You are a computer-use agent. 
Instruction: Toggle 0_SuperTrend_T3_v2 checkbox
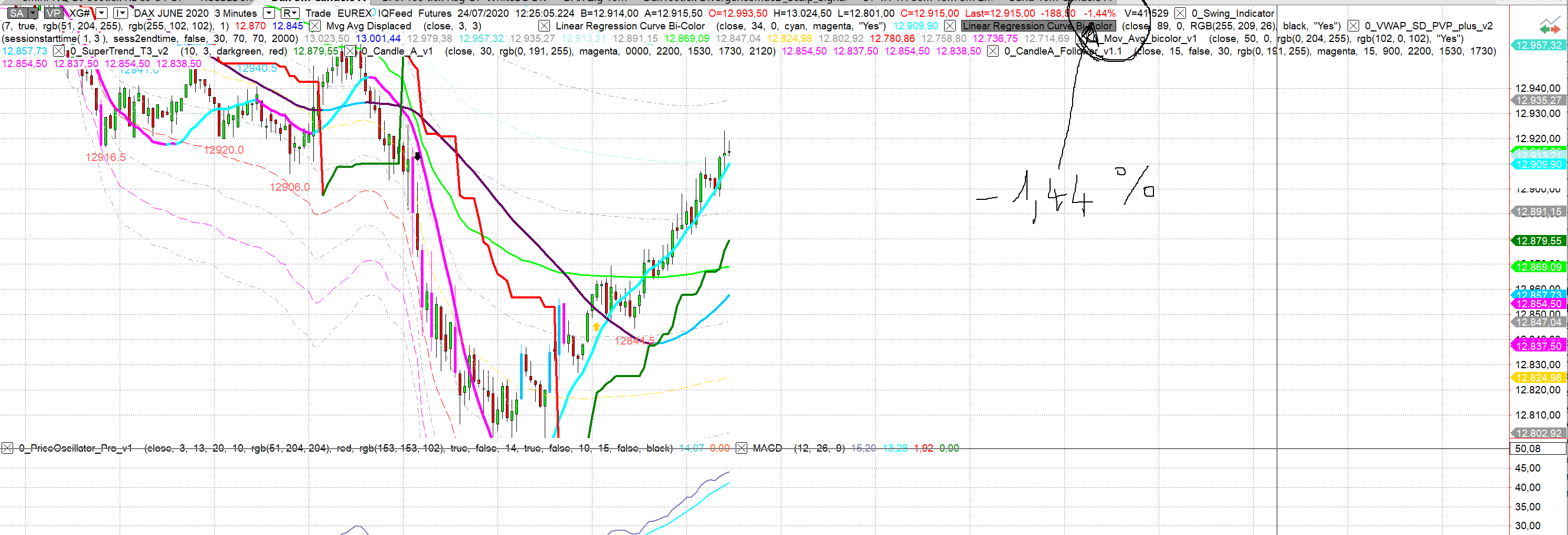pos(58,51)
